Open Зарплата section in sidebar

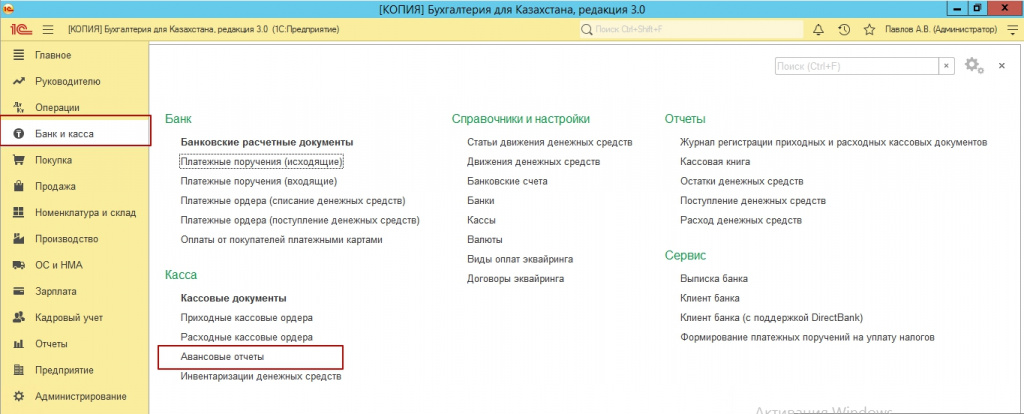point(56,291)
